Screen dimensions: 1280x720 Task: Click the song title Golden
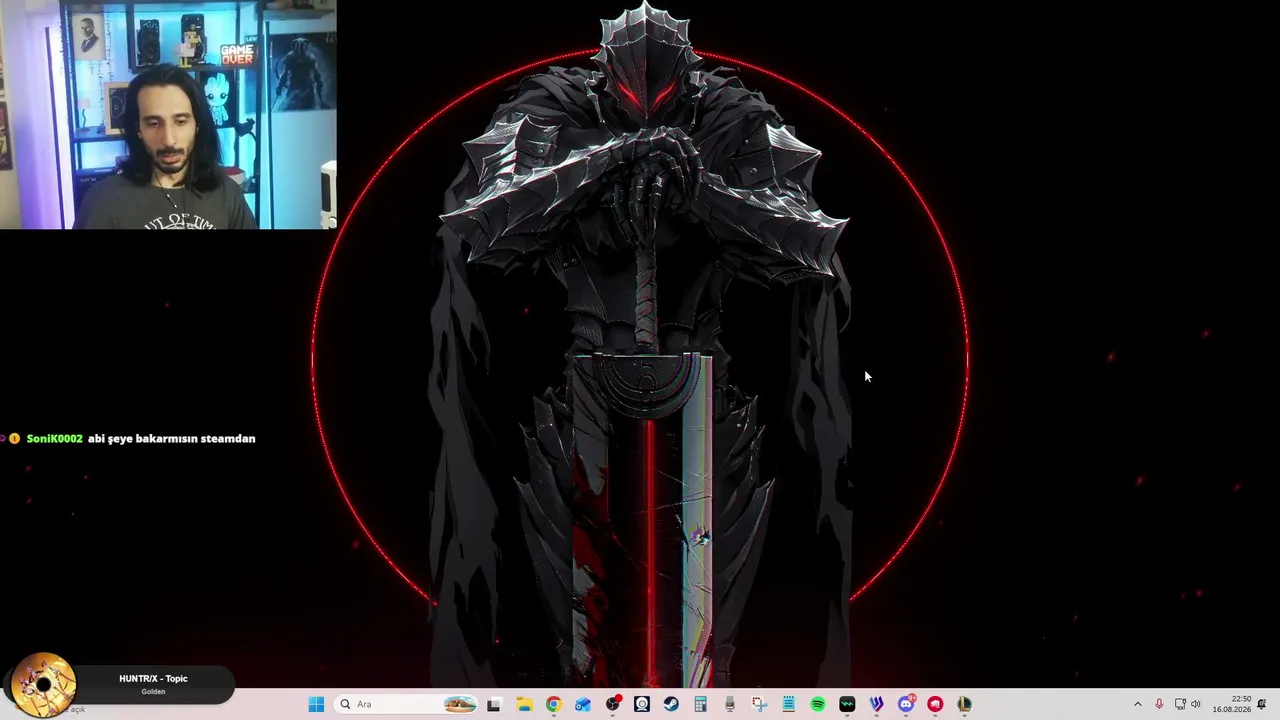coord(153,692)
